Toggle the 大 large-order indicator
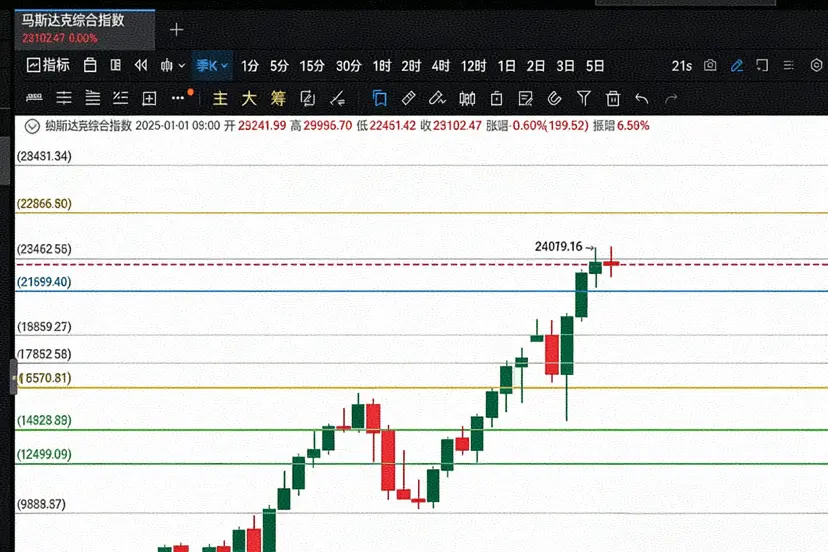This screenshot has width=828, height=552. point(249,98)
